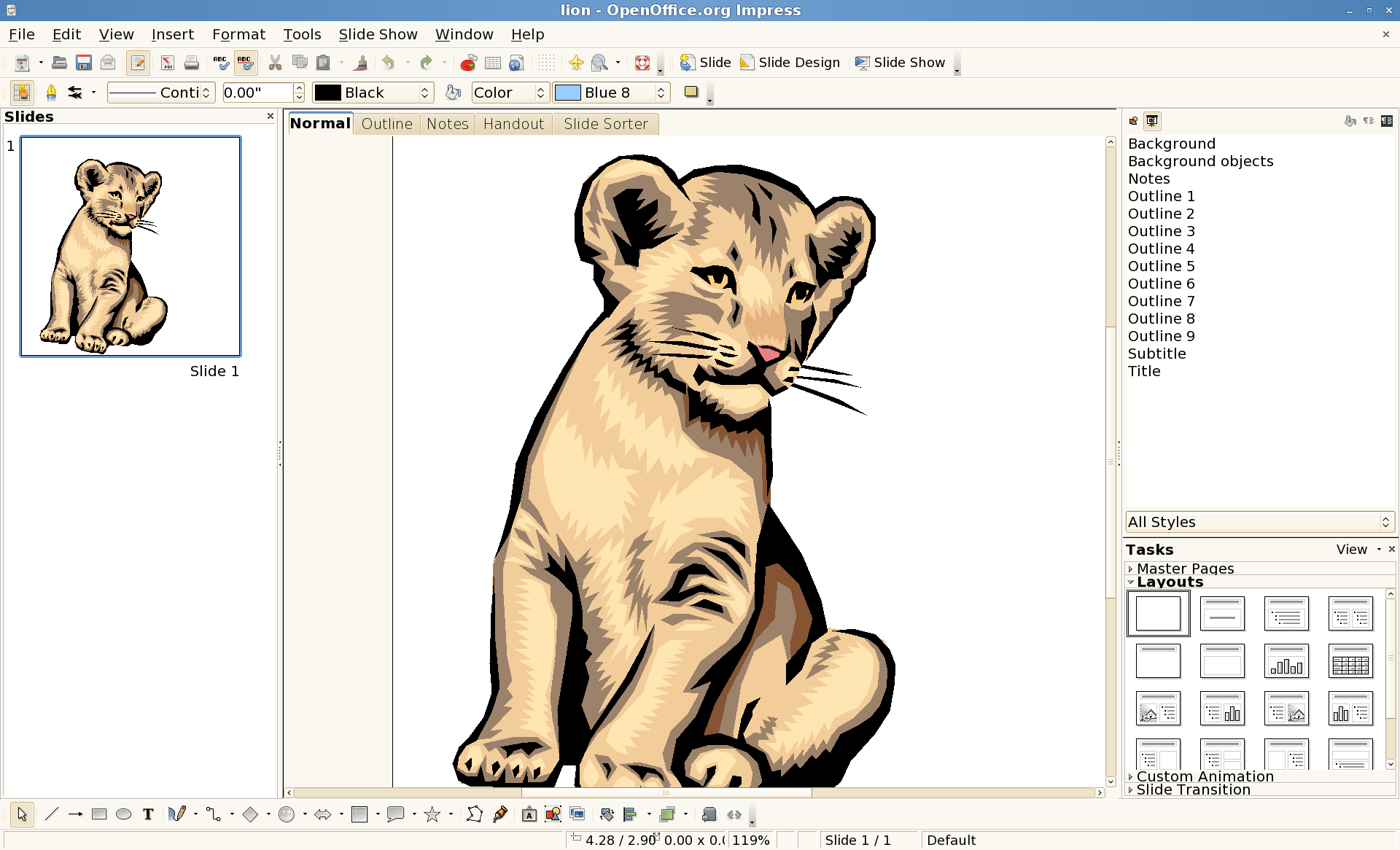Toggle the Shadow button

(x=691, y=92)
